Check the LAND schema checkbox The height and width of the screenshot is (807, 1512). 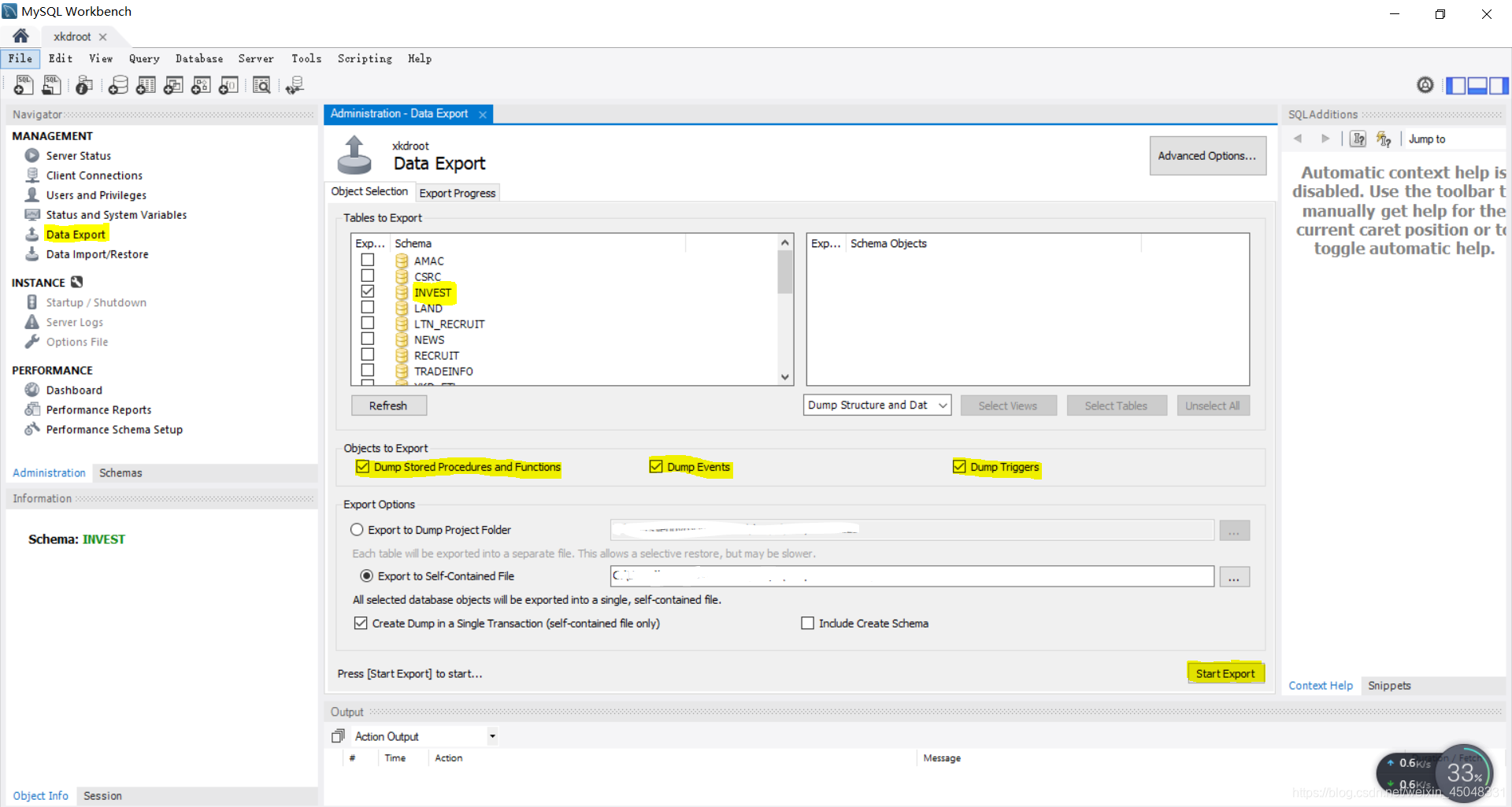[x=368, y=307]
